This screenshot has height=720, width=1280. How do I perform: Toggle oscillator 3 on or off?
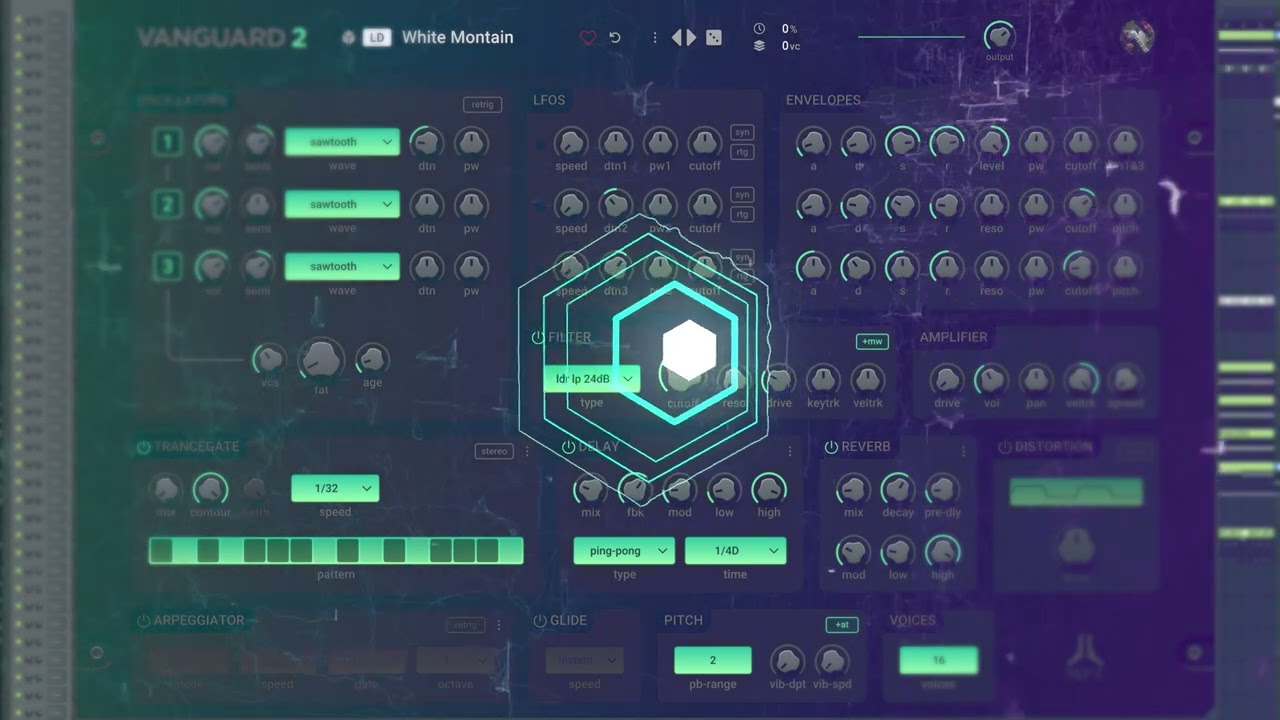point(168,267)
